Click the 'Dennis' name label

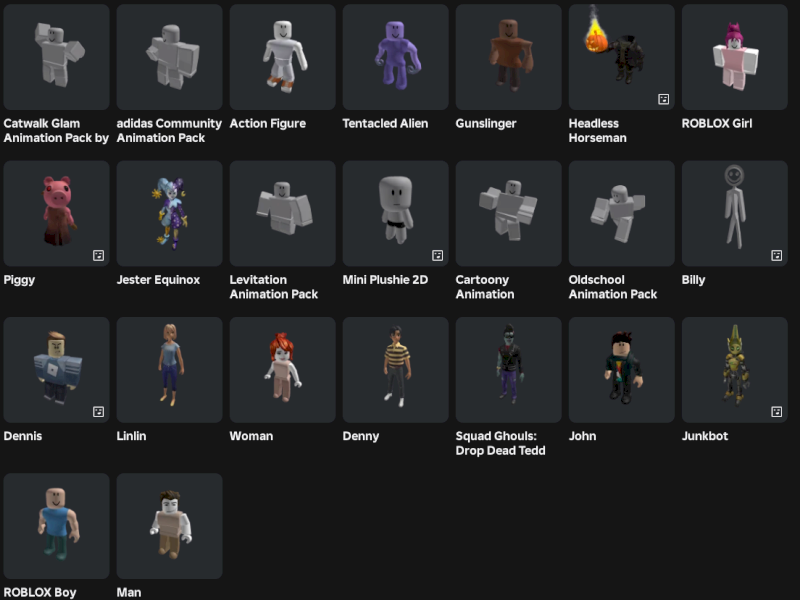pos(23,436)
